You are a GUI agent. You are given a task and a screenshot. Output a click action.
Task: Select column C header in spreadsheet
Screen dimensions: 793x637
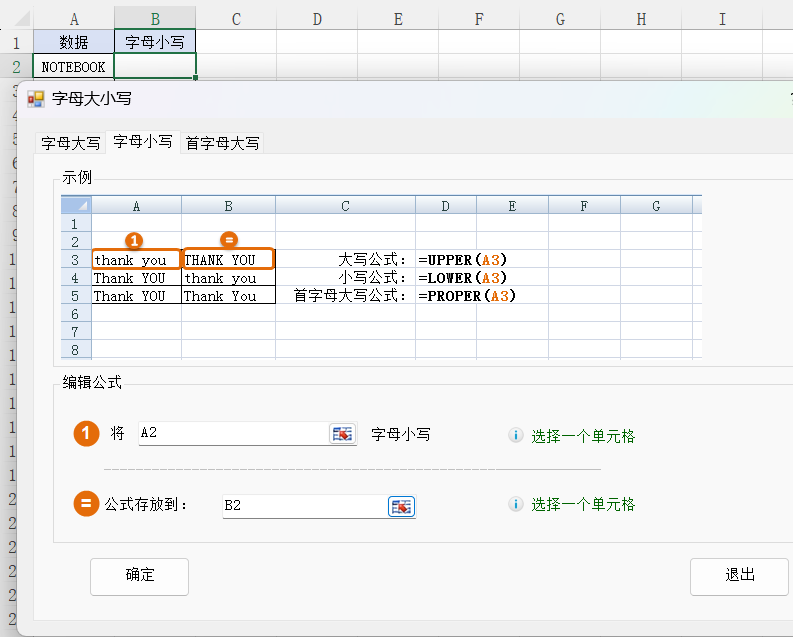point(235,18)
